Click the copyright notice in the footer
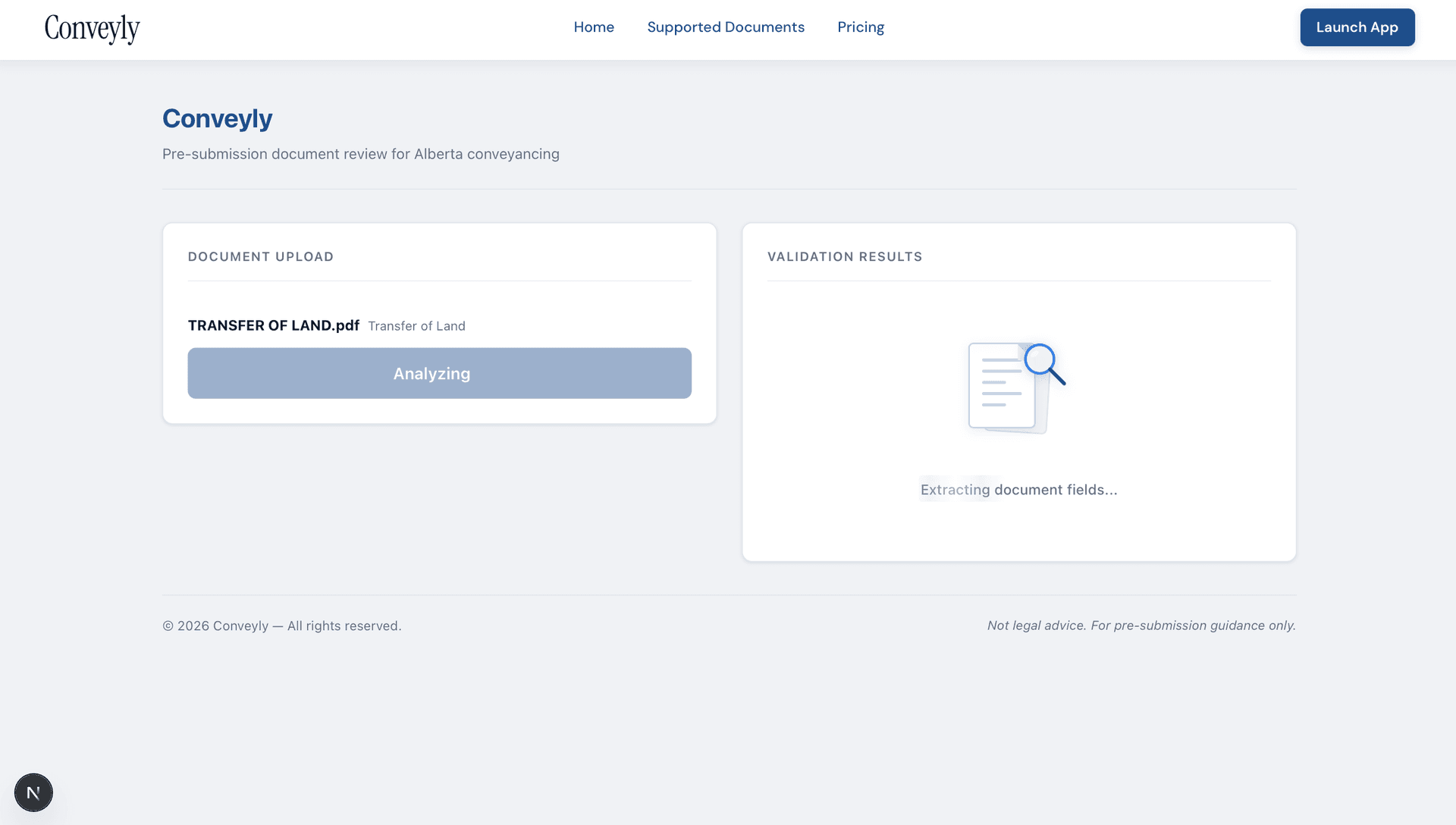1456x825 pixels. (281, 626)
